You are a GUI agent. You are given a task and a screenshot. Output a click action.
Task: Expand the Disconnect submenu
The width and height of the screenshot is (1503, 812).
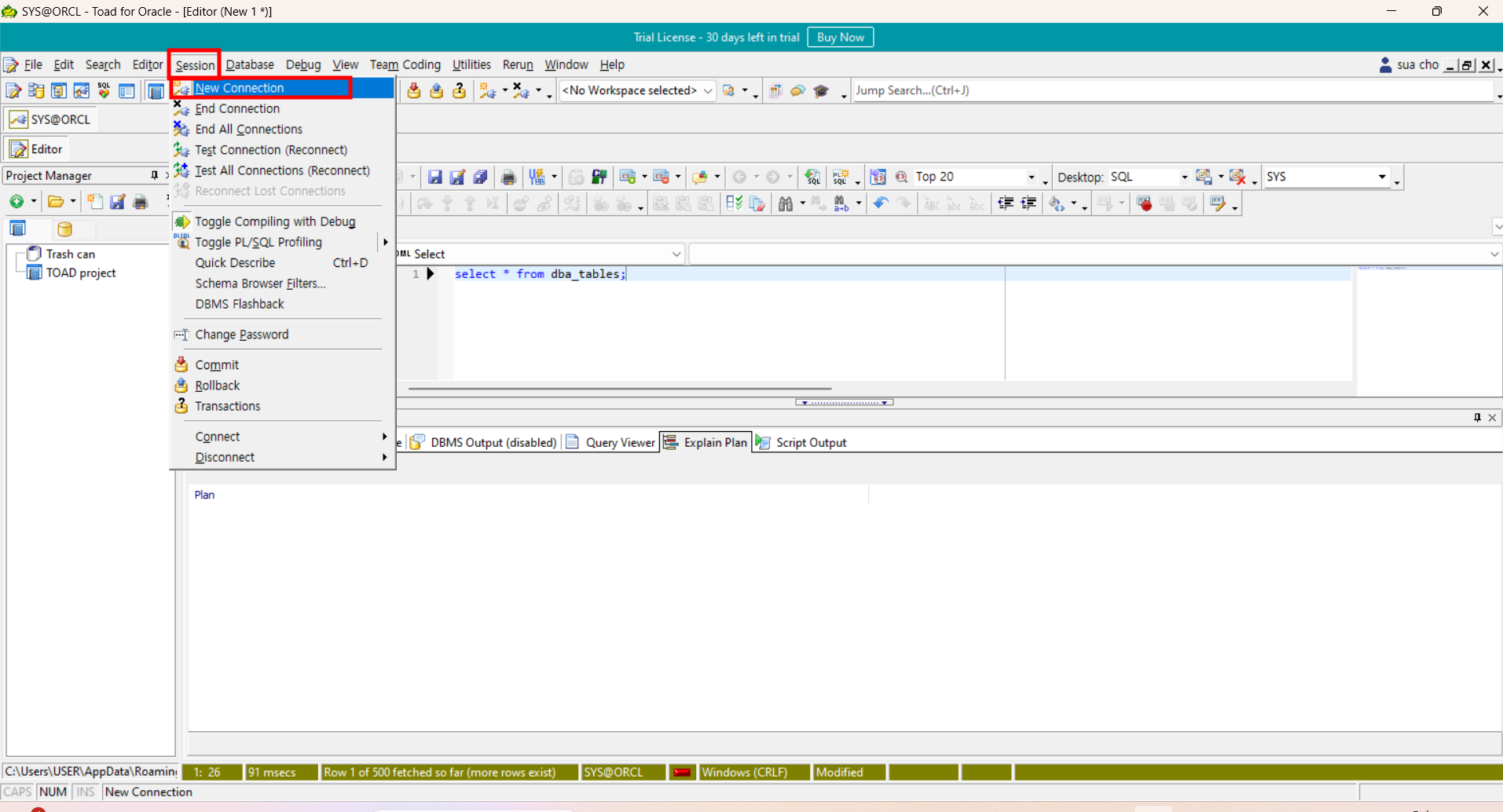tap(384, 457)
